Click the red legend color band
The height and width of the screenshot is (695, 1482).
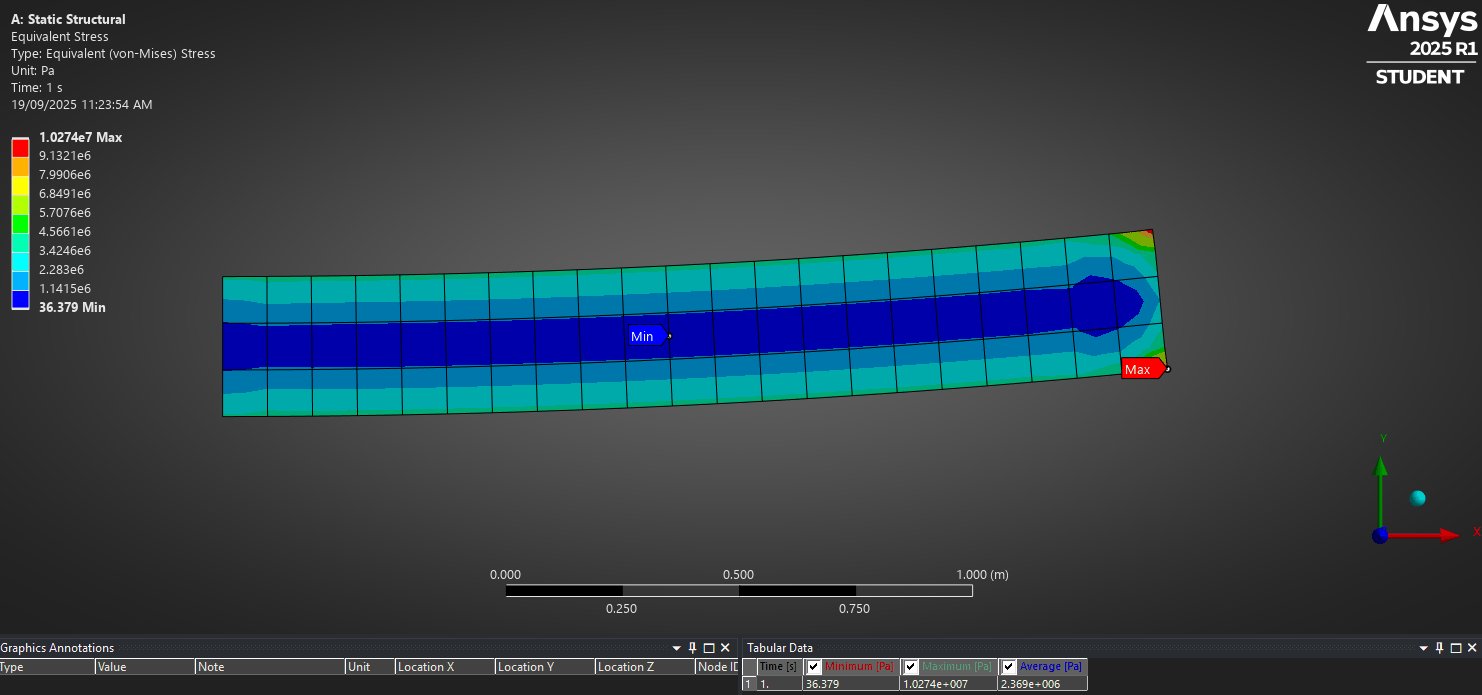click(20, 147)
